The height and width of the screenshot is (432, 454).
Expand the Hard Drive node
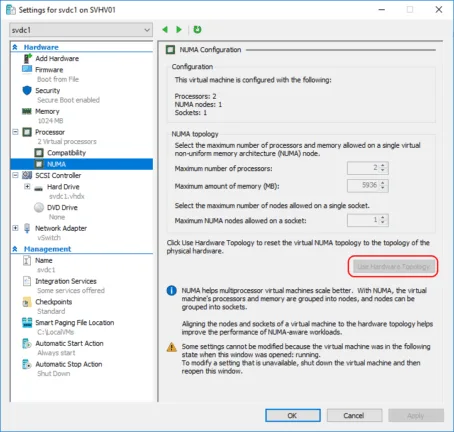coord(27,187)
